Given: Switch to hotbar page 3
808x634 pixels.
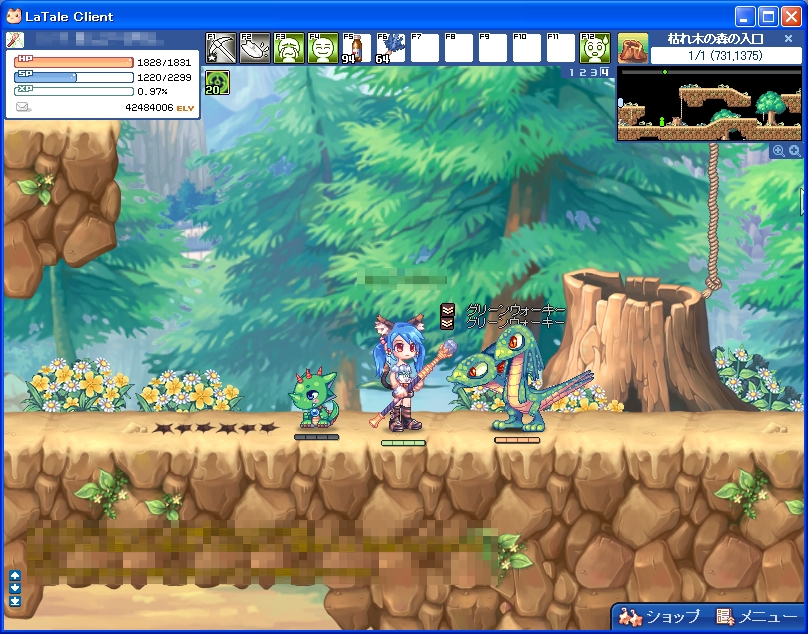Looking at the screenshot, I should pos(593,72).
